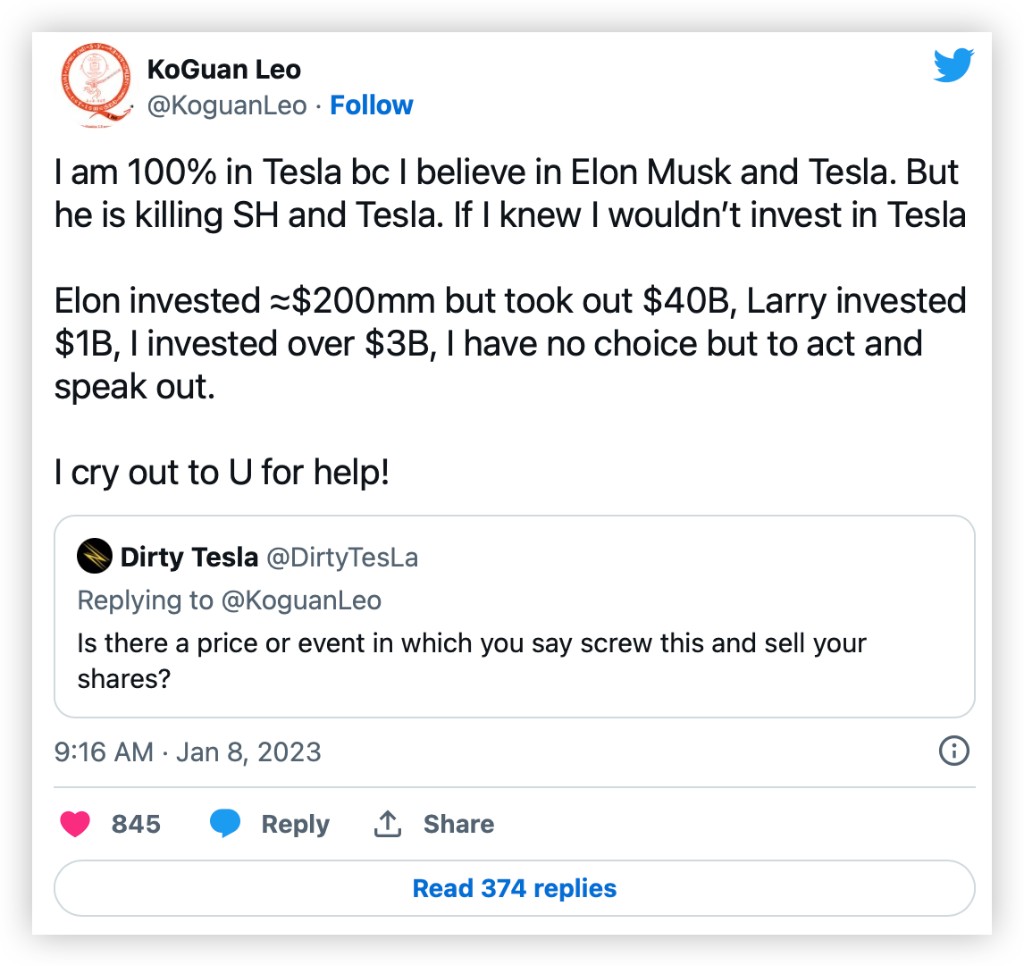
Task: Open the @KoguanLeo handle link
Action: point(227,105)
